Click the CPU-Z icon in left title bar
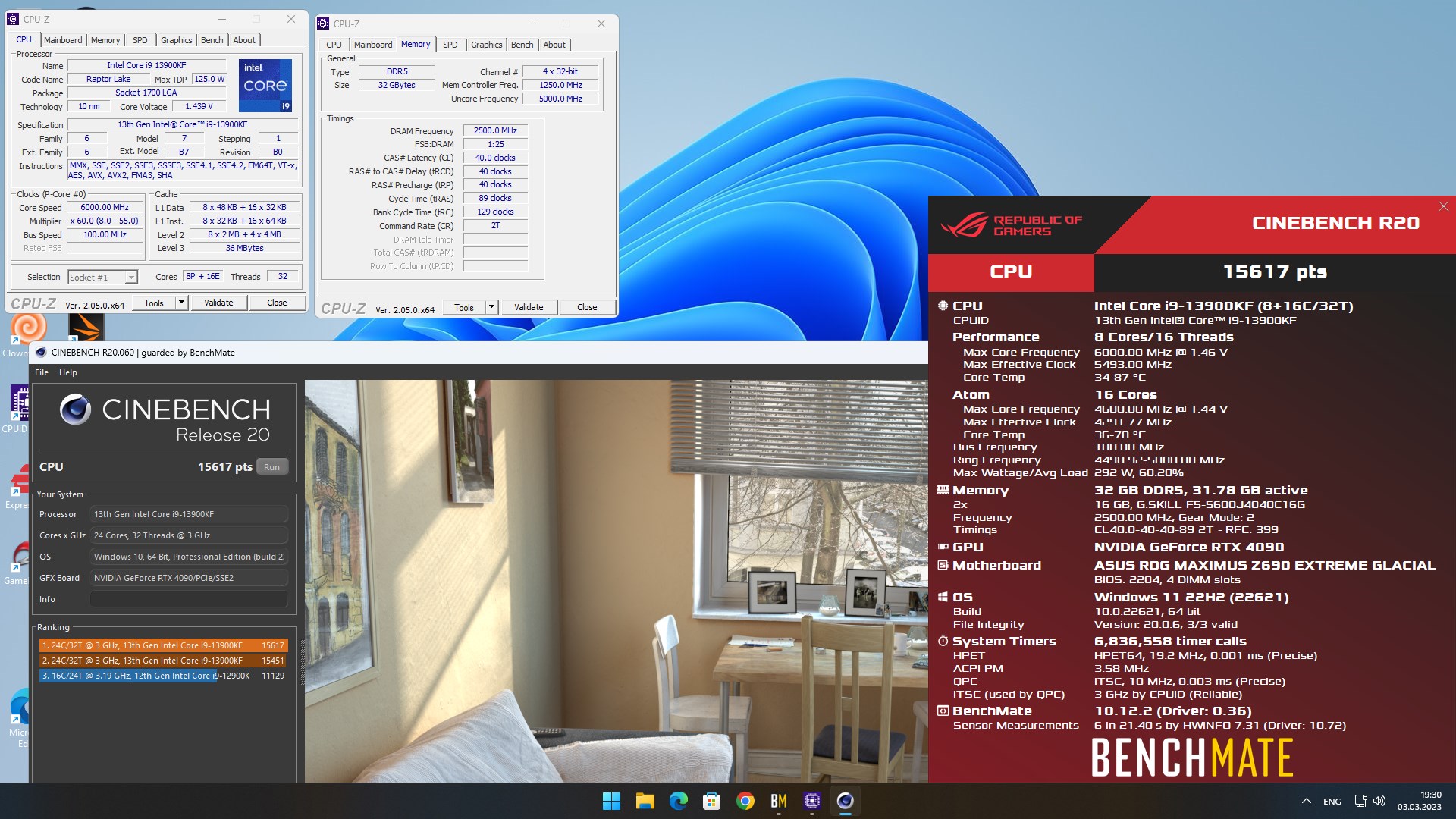This screenshot has height=819, width=1456. point(12,19)
